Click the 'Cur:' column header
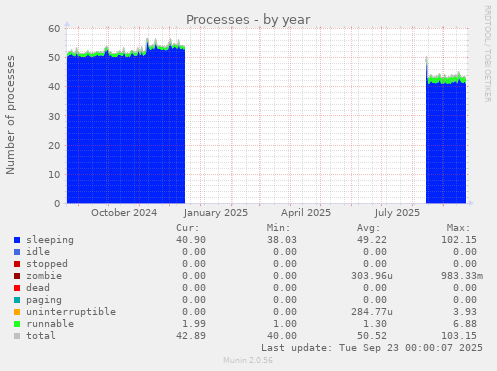Image resolution: width=497 pixels, height=371 pixels. pyautogui.click(x=188, y=228)
